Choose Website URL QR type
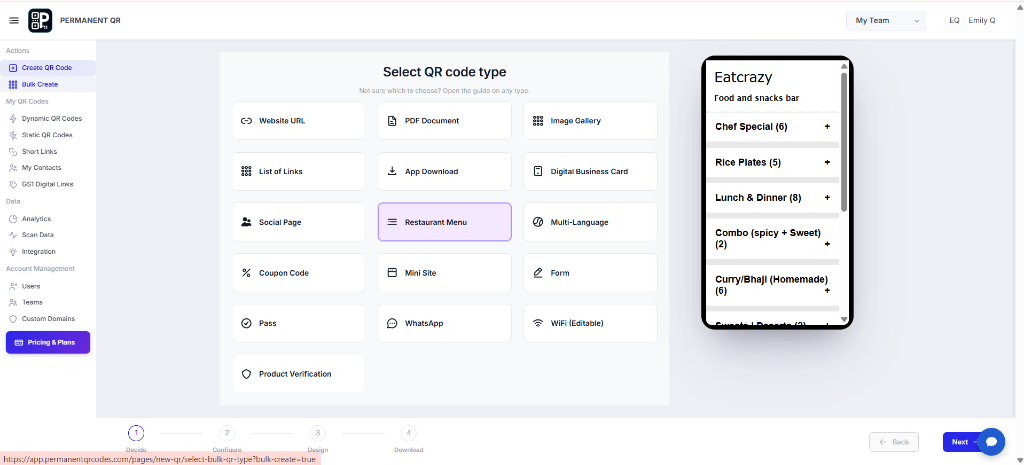1024x465 pixels. pyautogui.click(x=298, y=121)
